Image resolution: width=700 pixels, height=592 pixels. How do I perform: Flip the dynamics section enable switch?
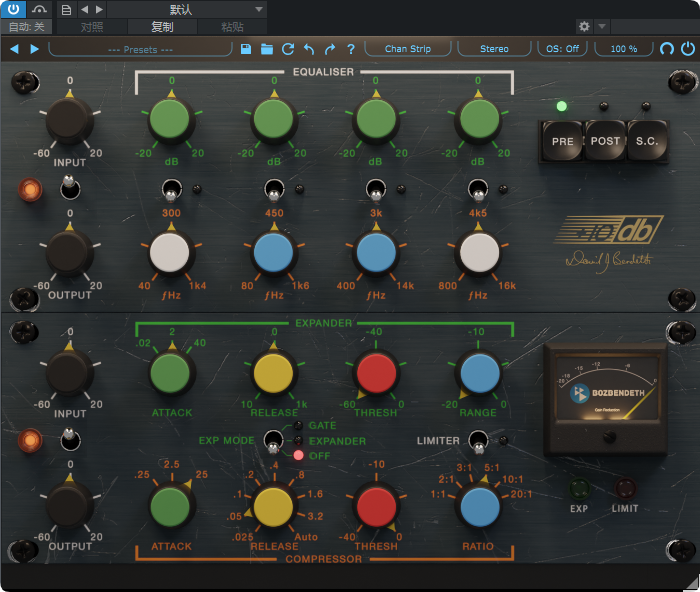coord(70,439)
